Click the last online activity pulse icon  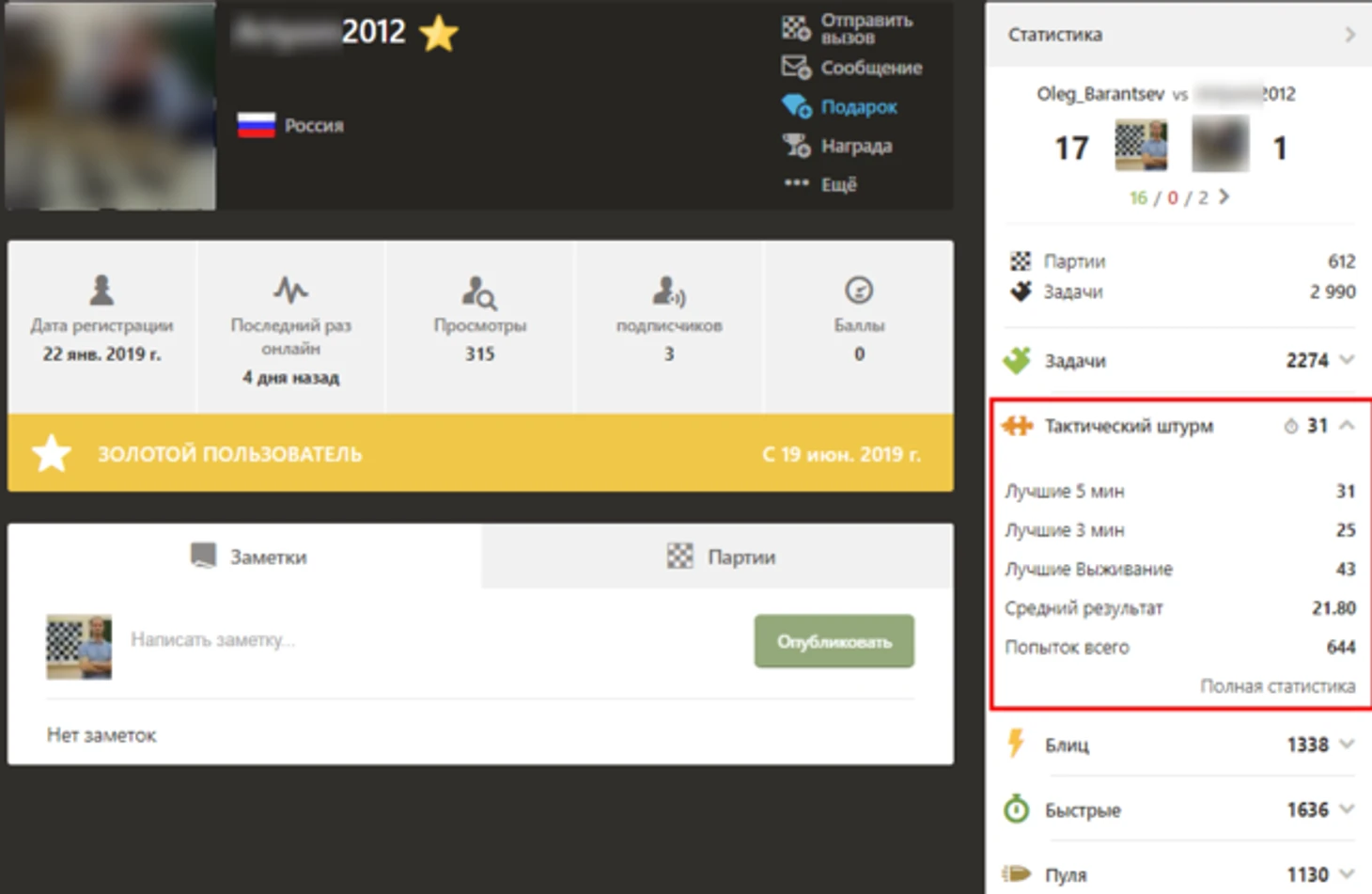tap(290, 290)
